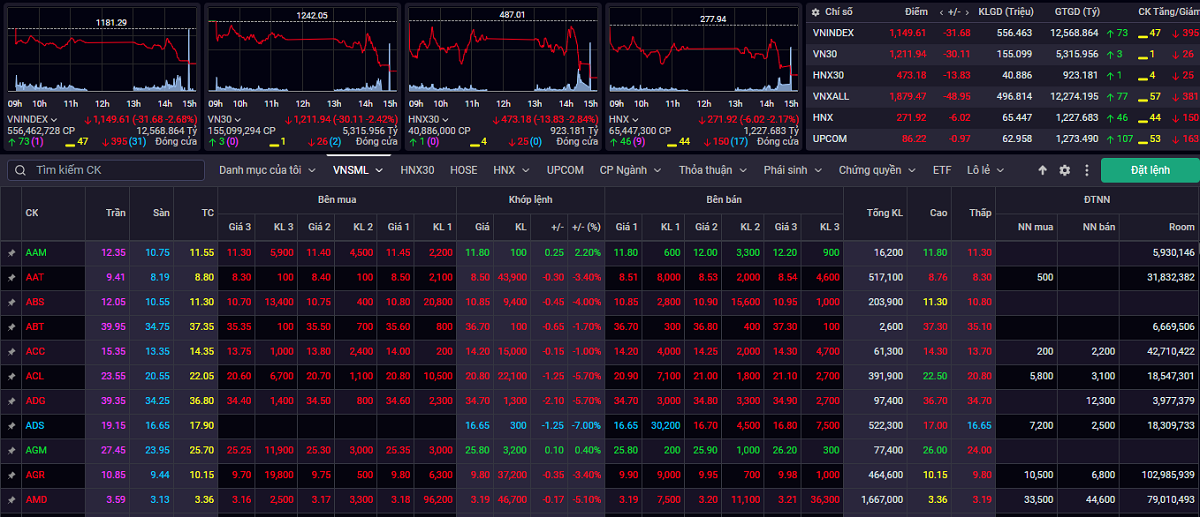This screenshot has height=517, width=1200.
Task: Select VNINDEX row in index table
Action: coord(1003,33)
